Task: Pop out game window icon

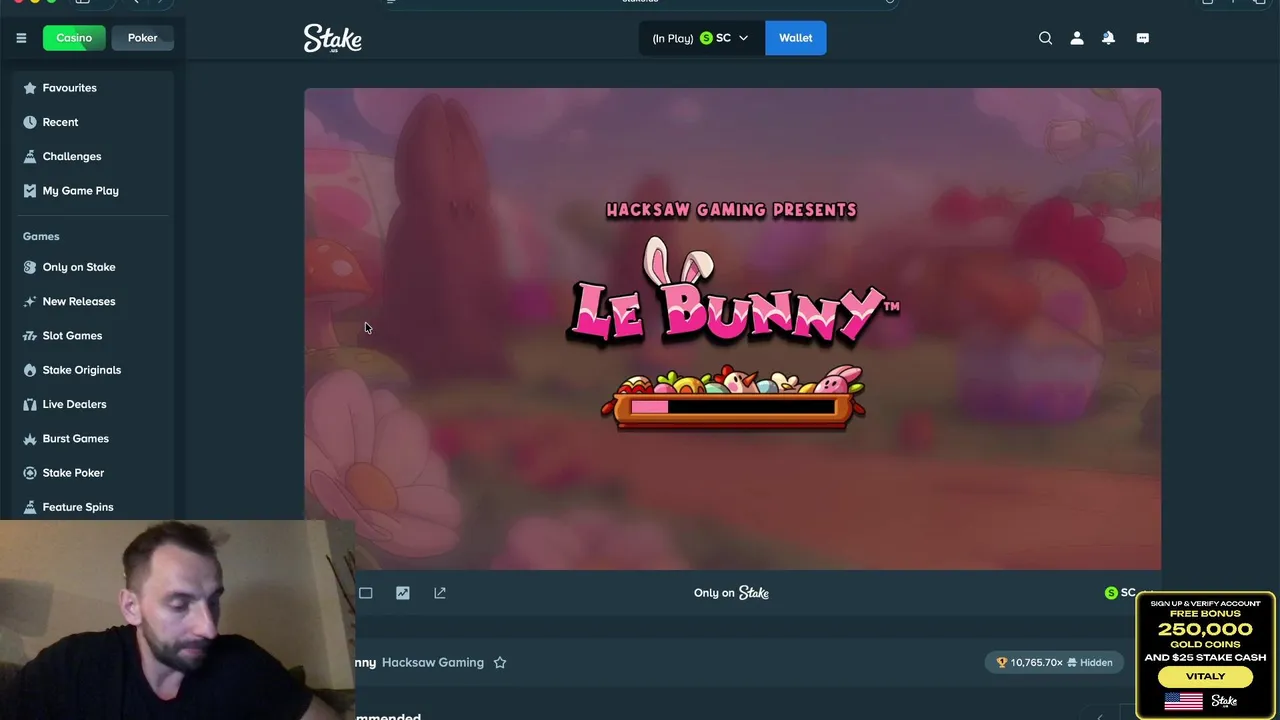Action: (x=440, y=593)
